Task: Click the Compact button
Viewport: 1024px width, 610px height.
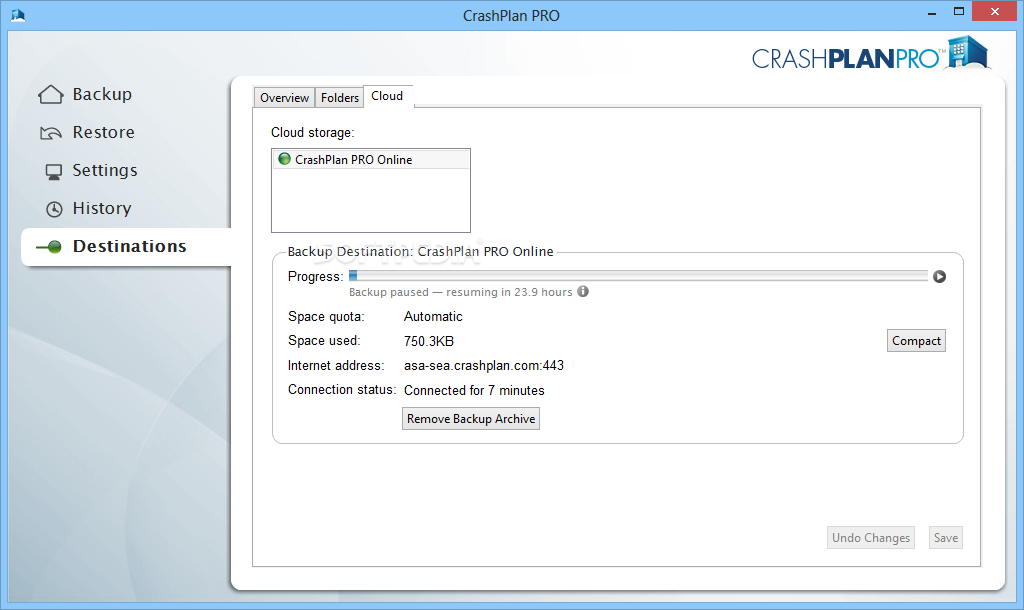Action: coord(916,341)
